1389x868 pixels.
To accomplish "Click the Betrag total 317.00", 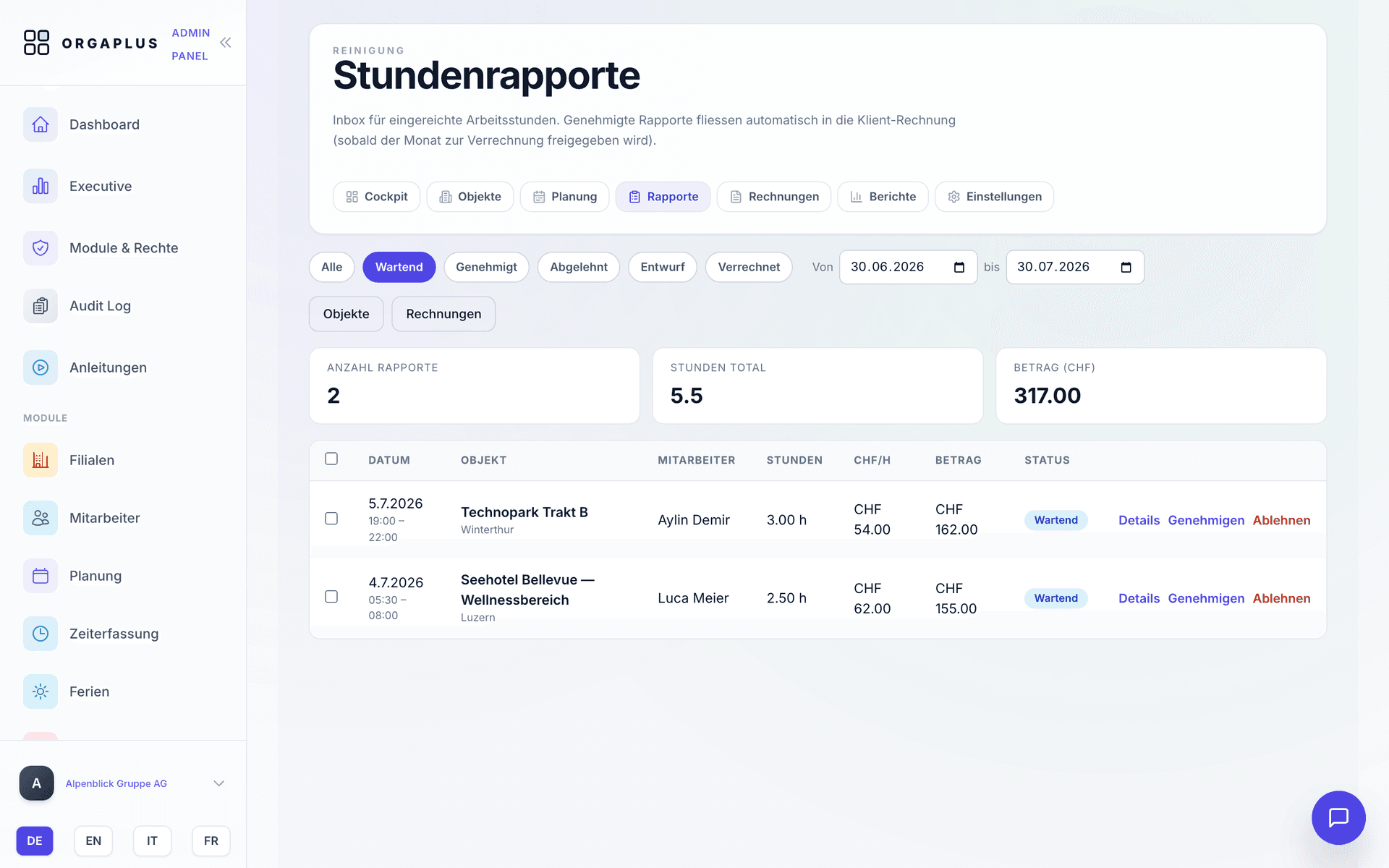I will [1047, 396].
